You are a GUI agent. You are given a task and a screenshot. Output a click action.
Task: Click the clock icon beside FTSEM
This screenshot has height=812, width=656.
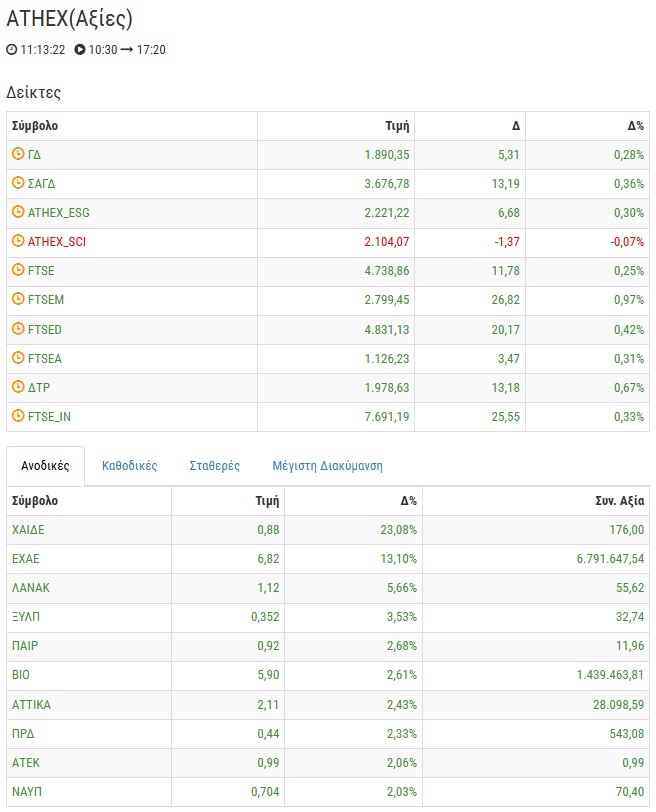point(18,299)
